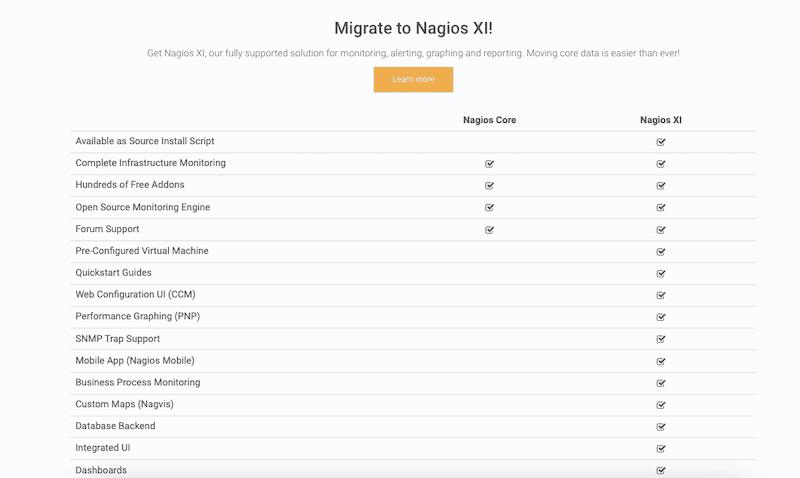Screen dimensions: 800x478
Task: Click Nagios Core check for Forum Support
Action: [x=489, y=230]
